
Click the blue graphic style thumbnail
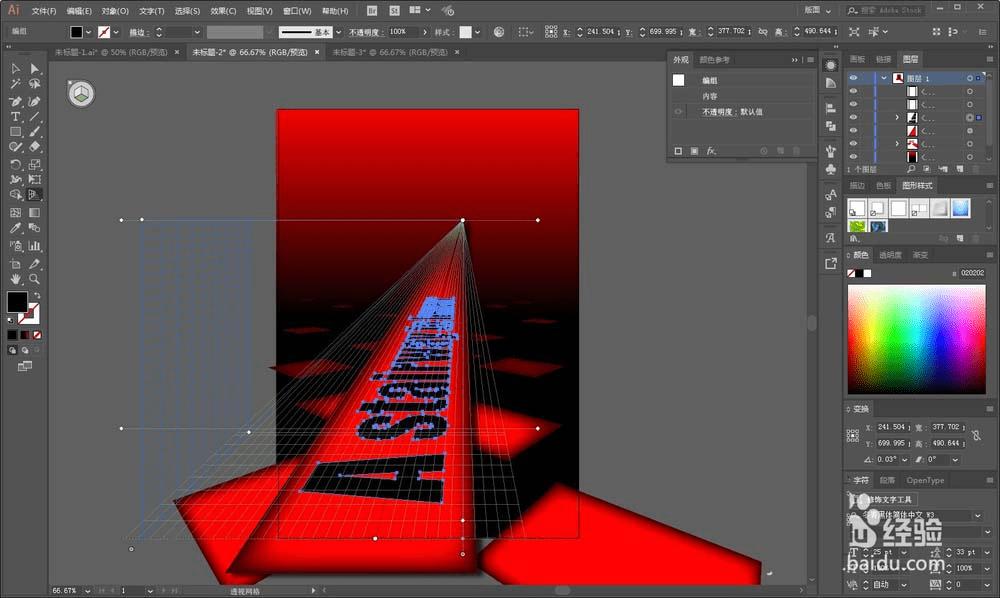[960, 208]
